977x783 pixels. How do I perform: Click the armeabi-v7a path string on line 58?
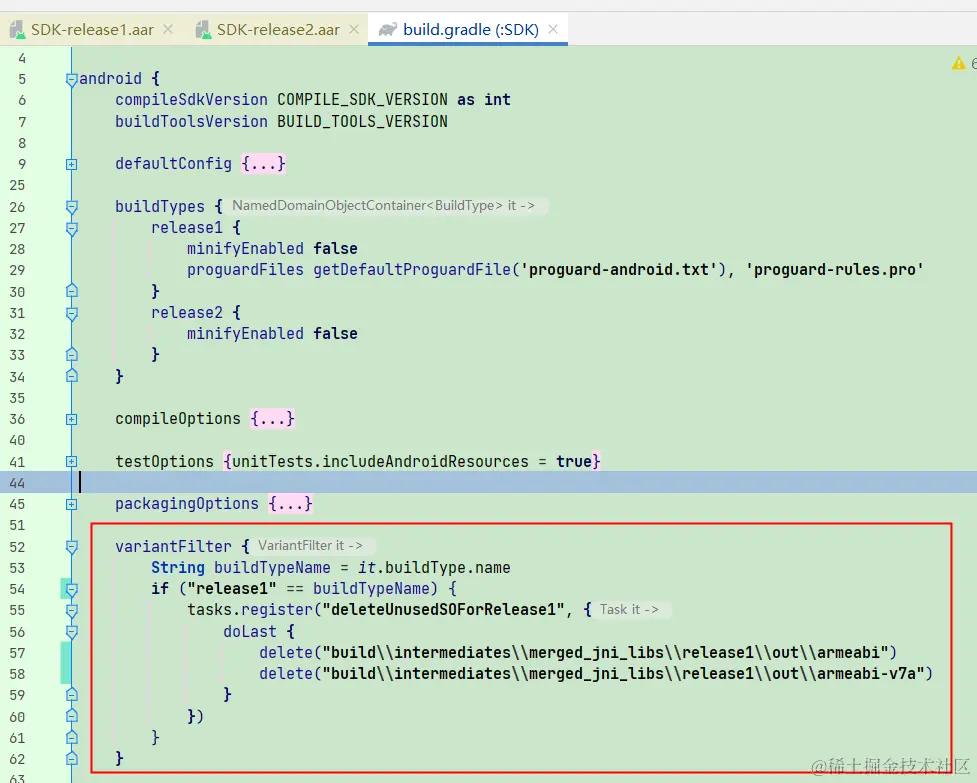pyautogui.click(x=623, y=673)
